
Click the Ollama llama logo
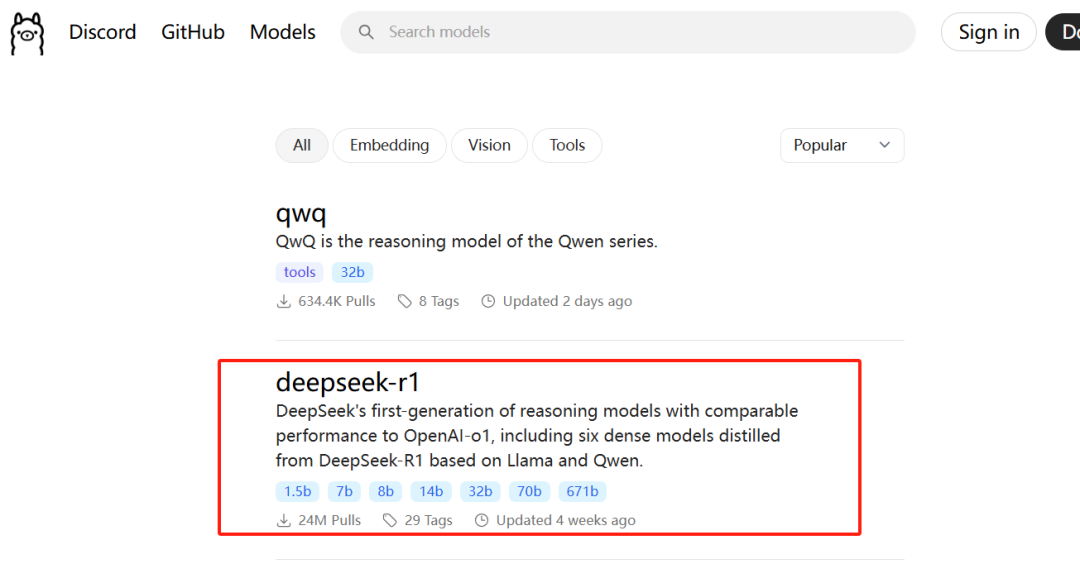[x=28, y=33]
